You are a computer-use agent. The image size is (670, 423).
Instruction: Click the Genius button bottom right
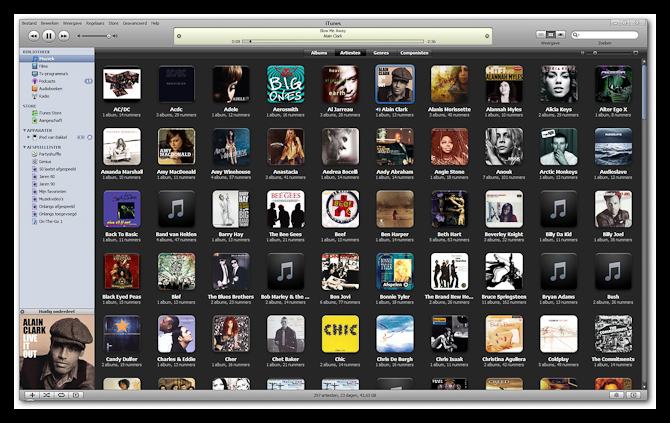click(616, 395)
